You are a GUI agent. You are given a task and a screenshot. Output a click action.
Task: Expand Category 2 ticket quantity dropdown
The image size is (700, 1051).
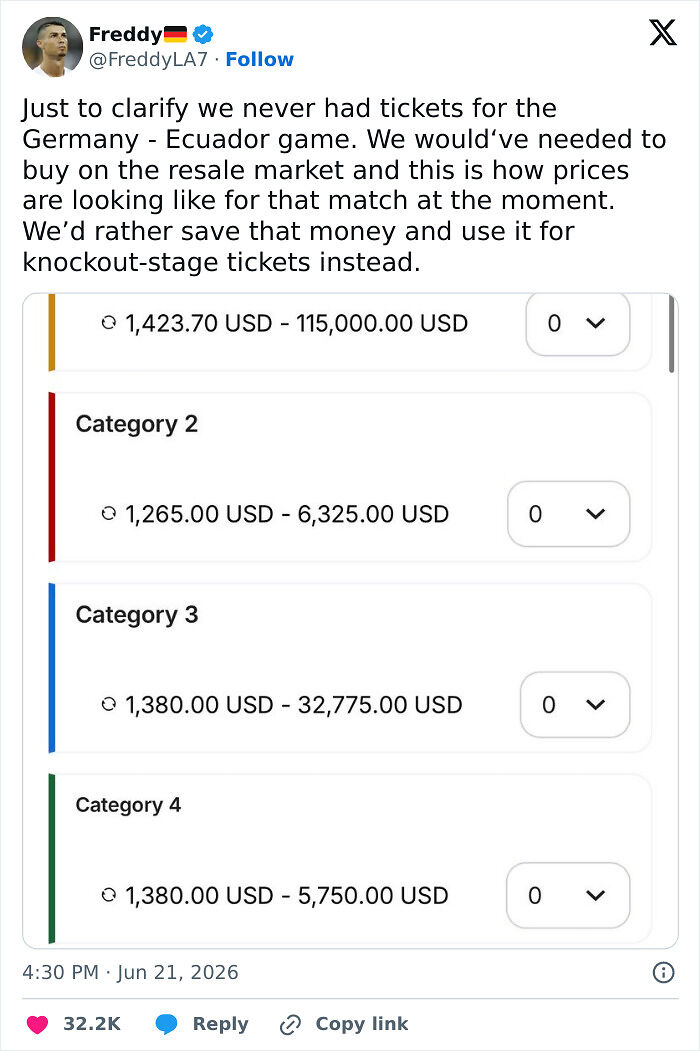[569, 514]
